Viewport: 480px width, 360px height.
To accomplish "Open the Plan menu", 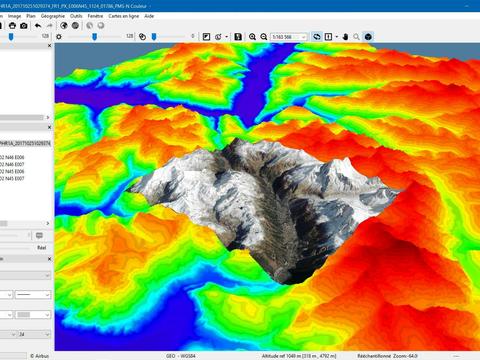I will [x=31, y=16].
